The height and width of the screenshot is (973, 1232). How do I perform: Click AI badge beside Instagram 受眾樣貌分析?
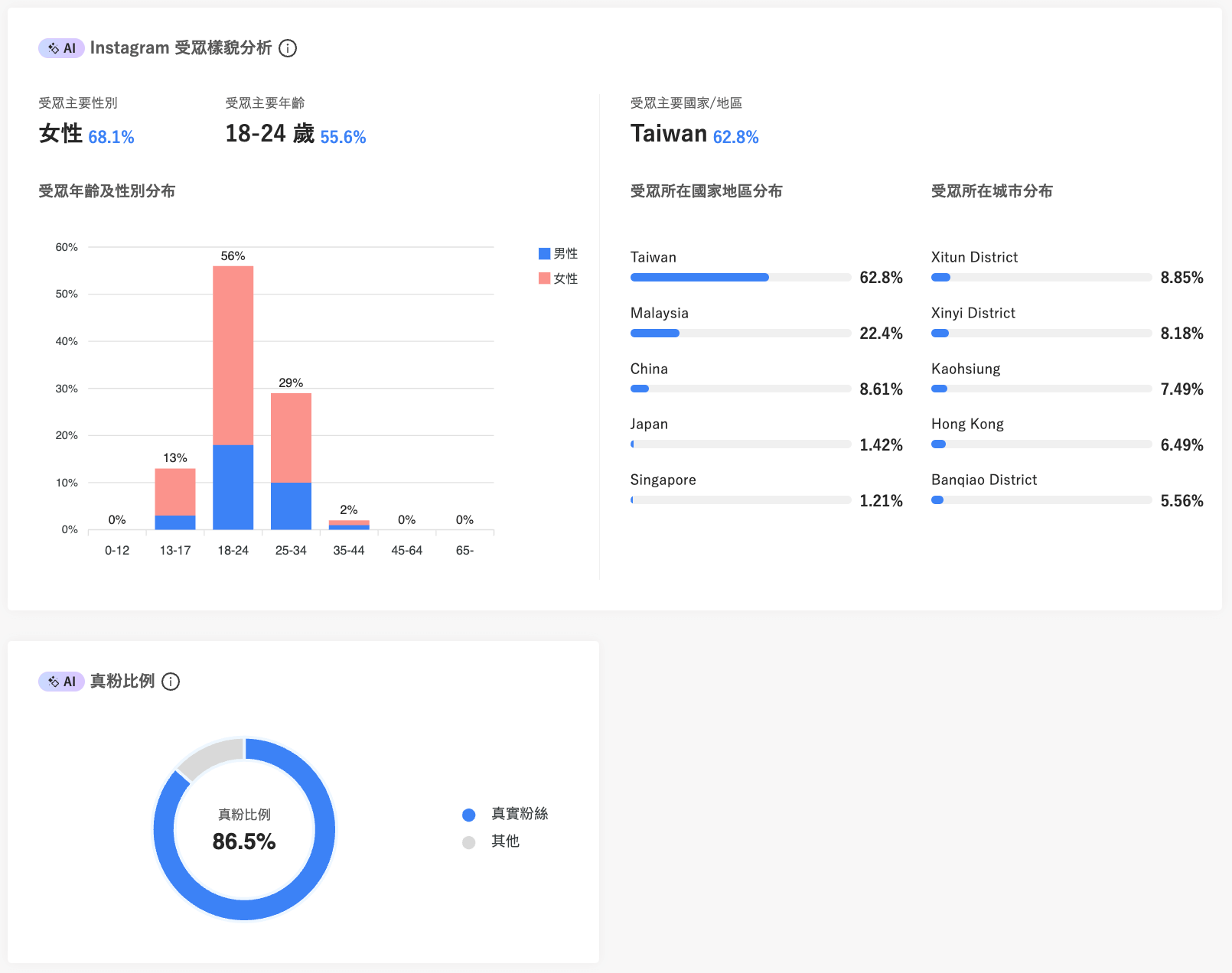(61, 48)
